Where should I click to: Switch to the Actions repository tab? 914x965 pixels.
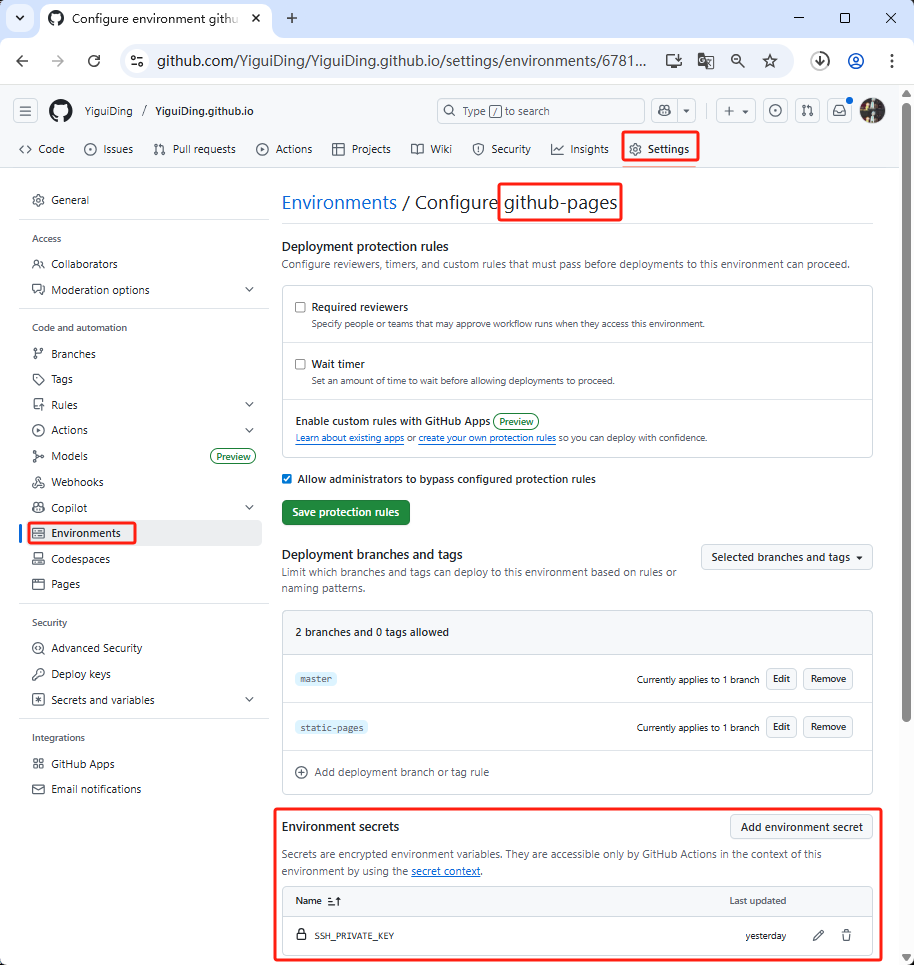pos(284,149)
